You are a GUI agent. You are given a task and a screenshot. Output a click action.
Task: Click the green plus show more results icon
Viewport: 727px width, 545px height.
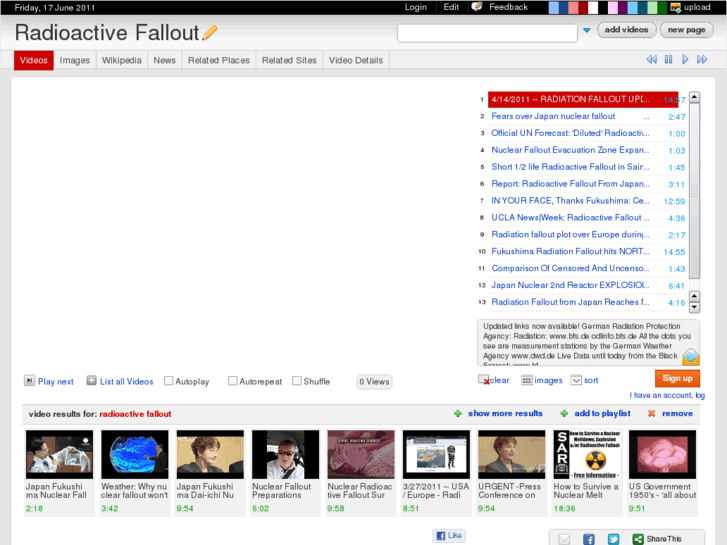point(458,413)
